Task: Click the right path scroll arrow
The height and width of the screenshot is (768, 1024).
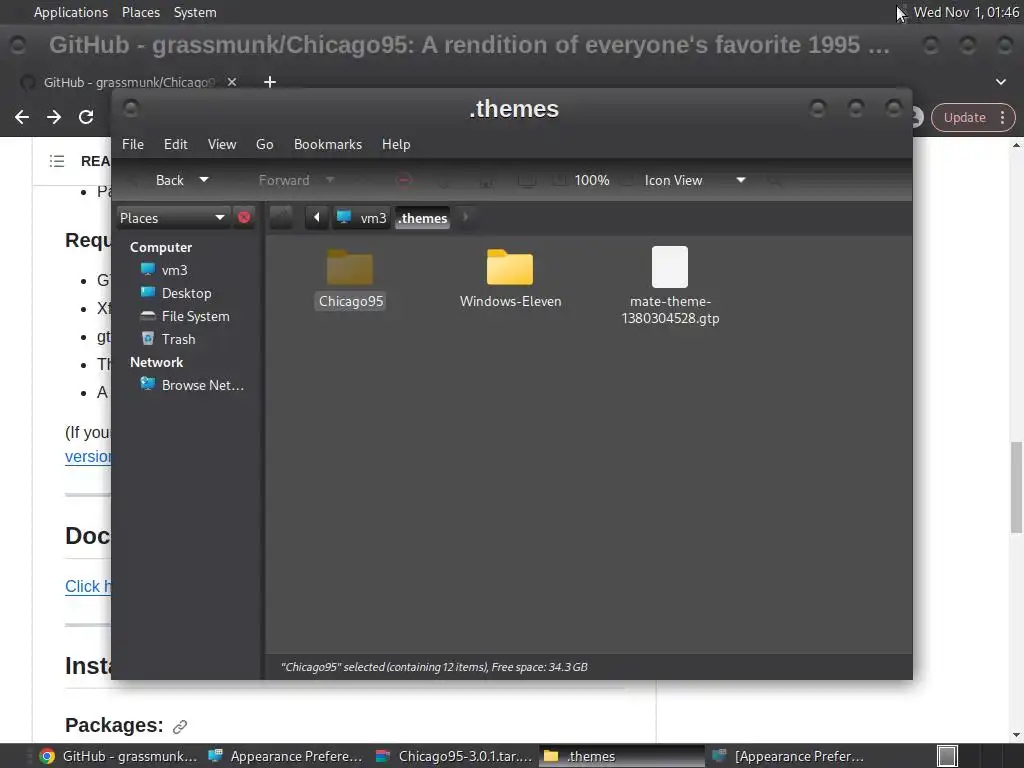Action: pyautogui.click(x=465, y=217)
